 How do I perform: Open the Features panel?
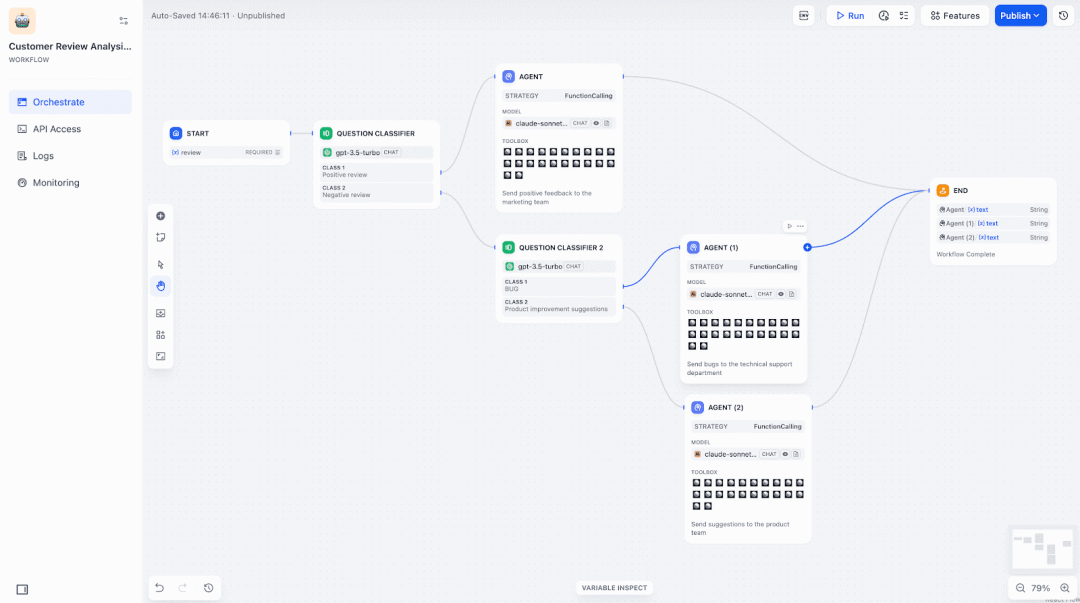pyautogui.click(x=955, y=15)
